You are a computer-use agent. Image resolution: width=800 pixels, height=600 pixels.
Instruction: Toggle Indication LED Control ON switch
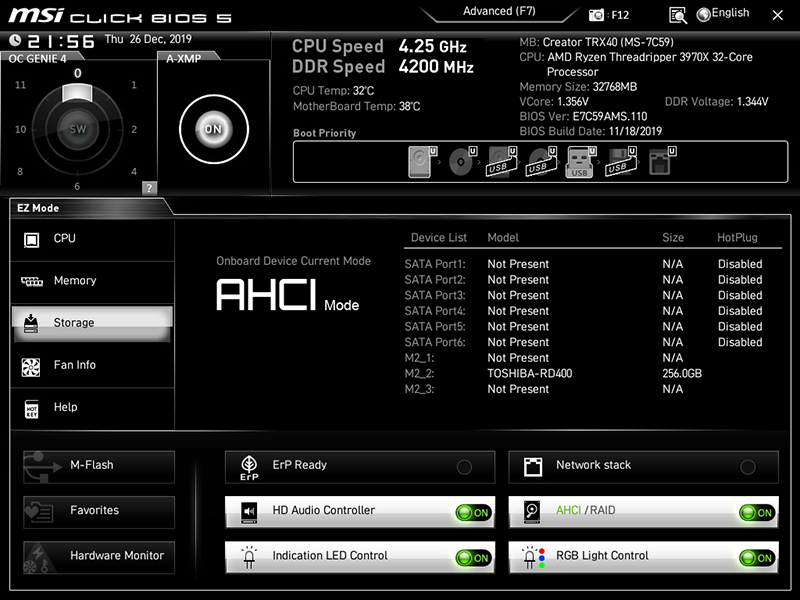pos(473,558)
